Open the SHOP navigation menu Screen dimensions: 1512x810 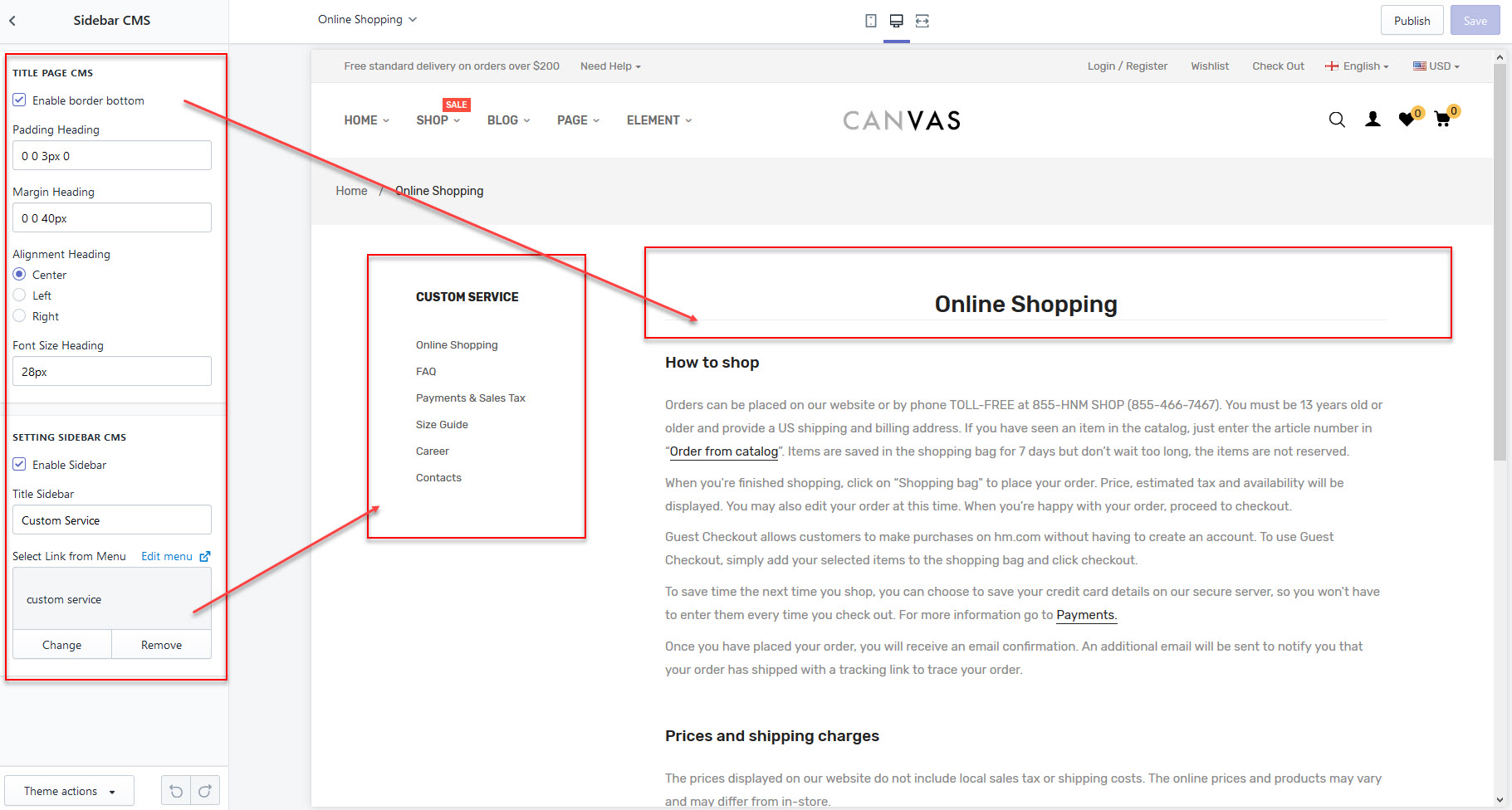click(438, 120)
